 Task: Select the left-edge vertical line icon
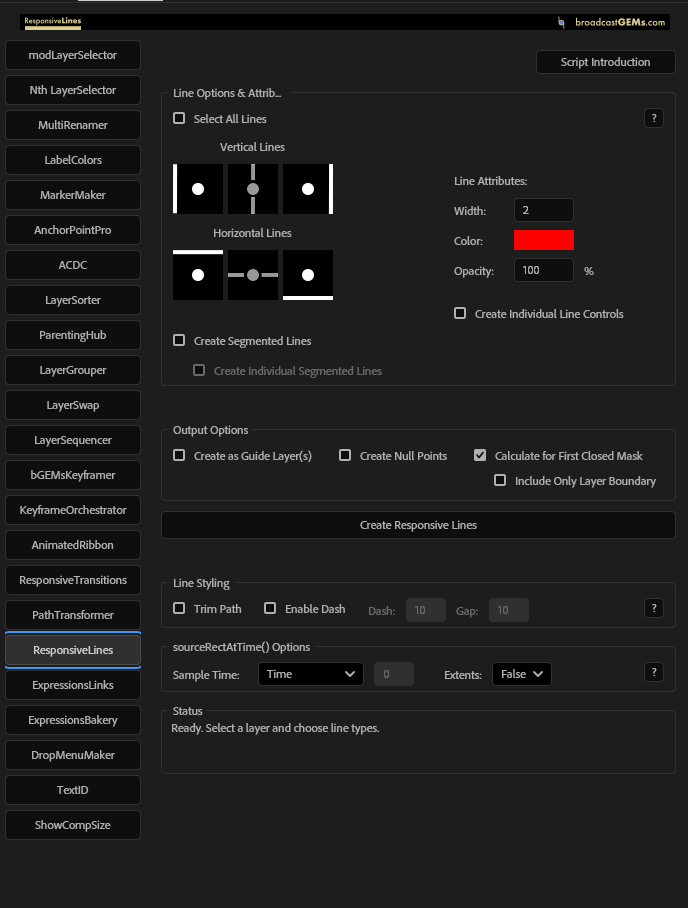[x=198, y=189]
